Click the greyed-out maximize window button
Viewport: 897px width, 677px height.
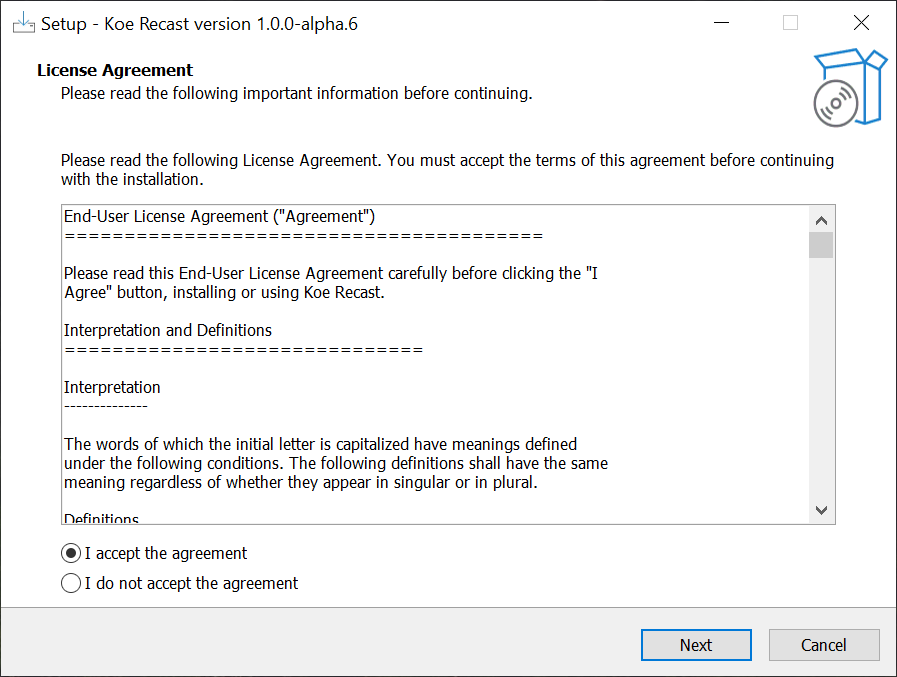click(x=791, y=23)
